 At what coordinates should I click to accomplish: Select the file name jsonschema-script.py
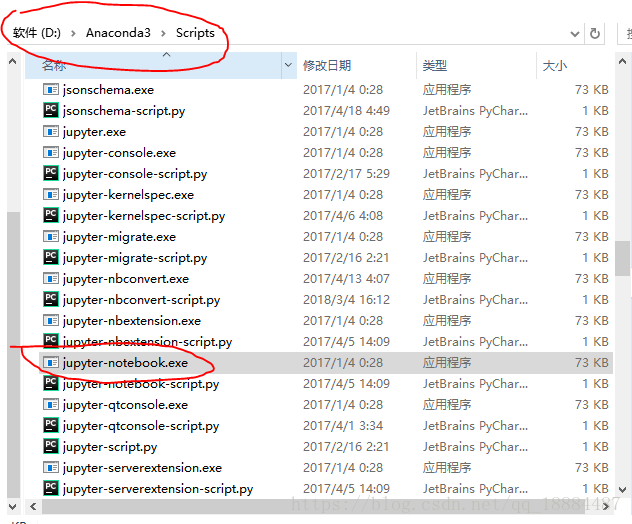pyautogui.click(x=124, y=111)
